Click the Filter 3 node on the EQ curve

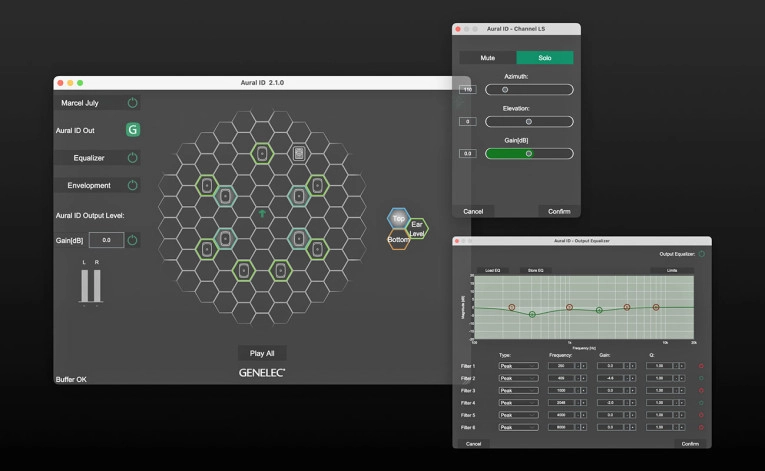[x=569, y=307]
